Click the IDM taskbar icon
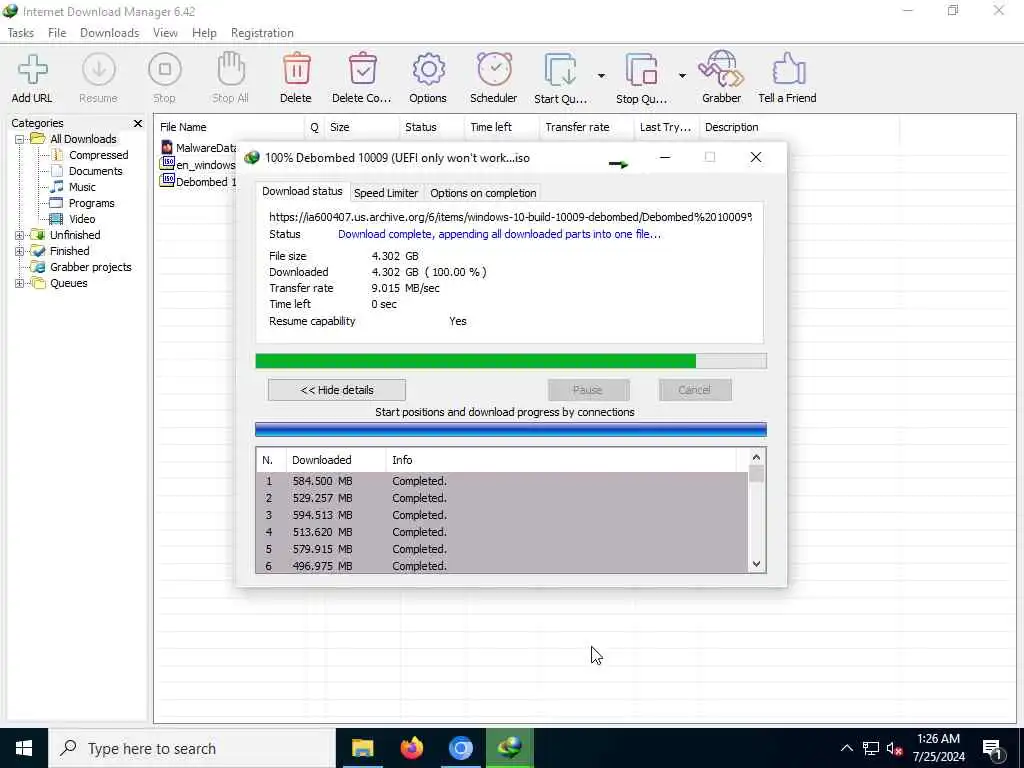 coord(509,748)
